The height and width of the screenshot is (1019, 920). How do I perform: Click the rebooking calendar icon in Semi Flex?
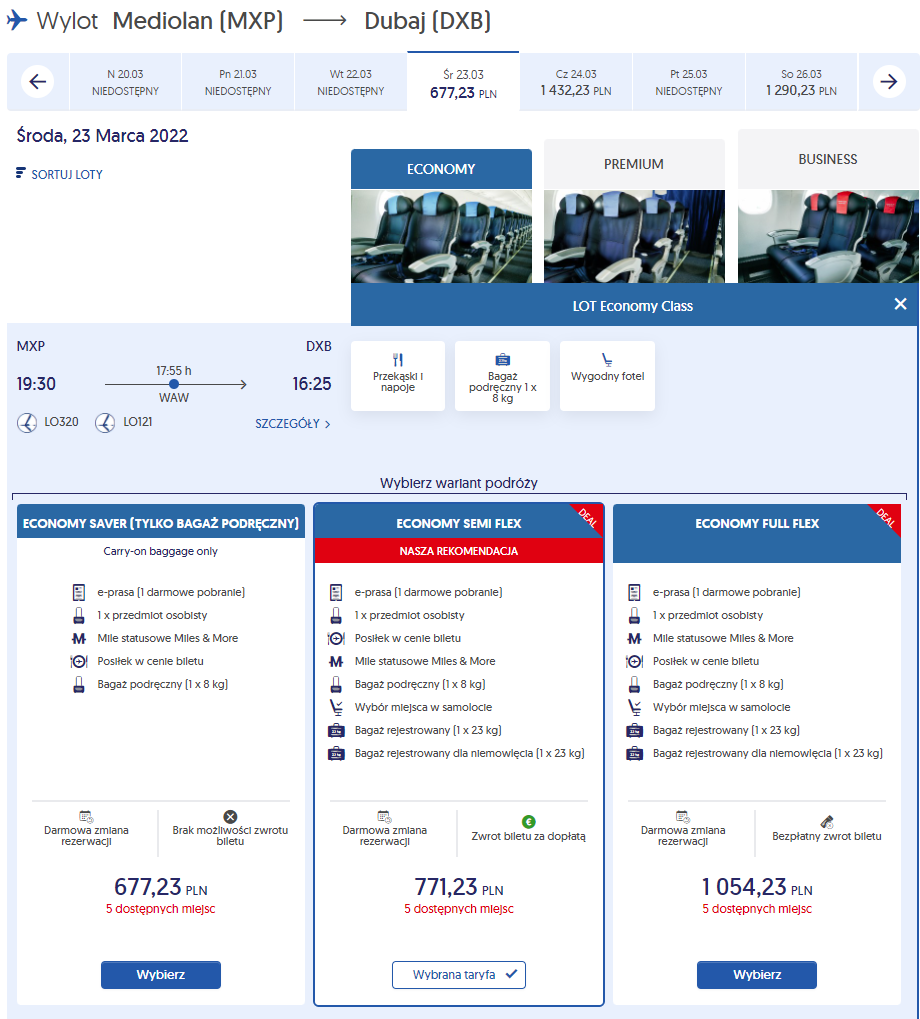click(384, 817)
